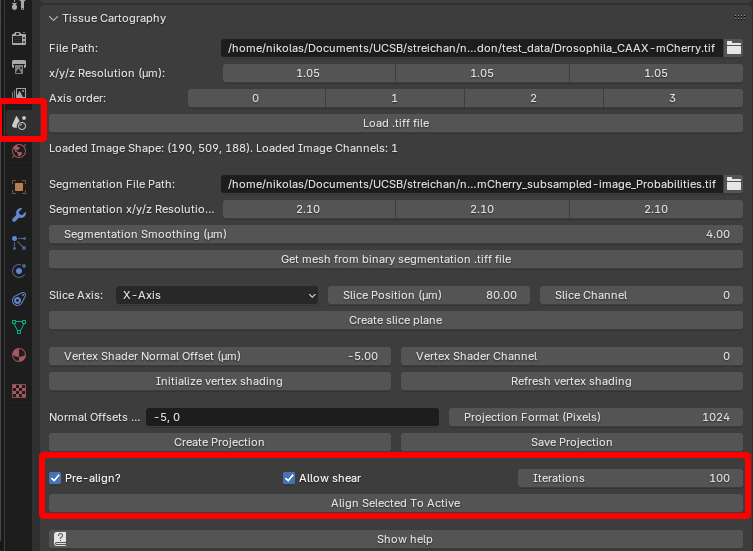Click first Segmentation Resolution field
Image resolution: width=753 pixels, height=551 pixels.
click(308, 209)
